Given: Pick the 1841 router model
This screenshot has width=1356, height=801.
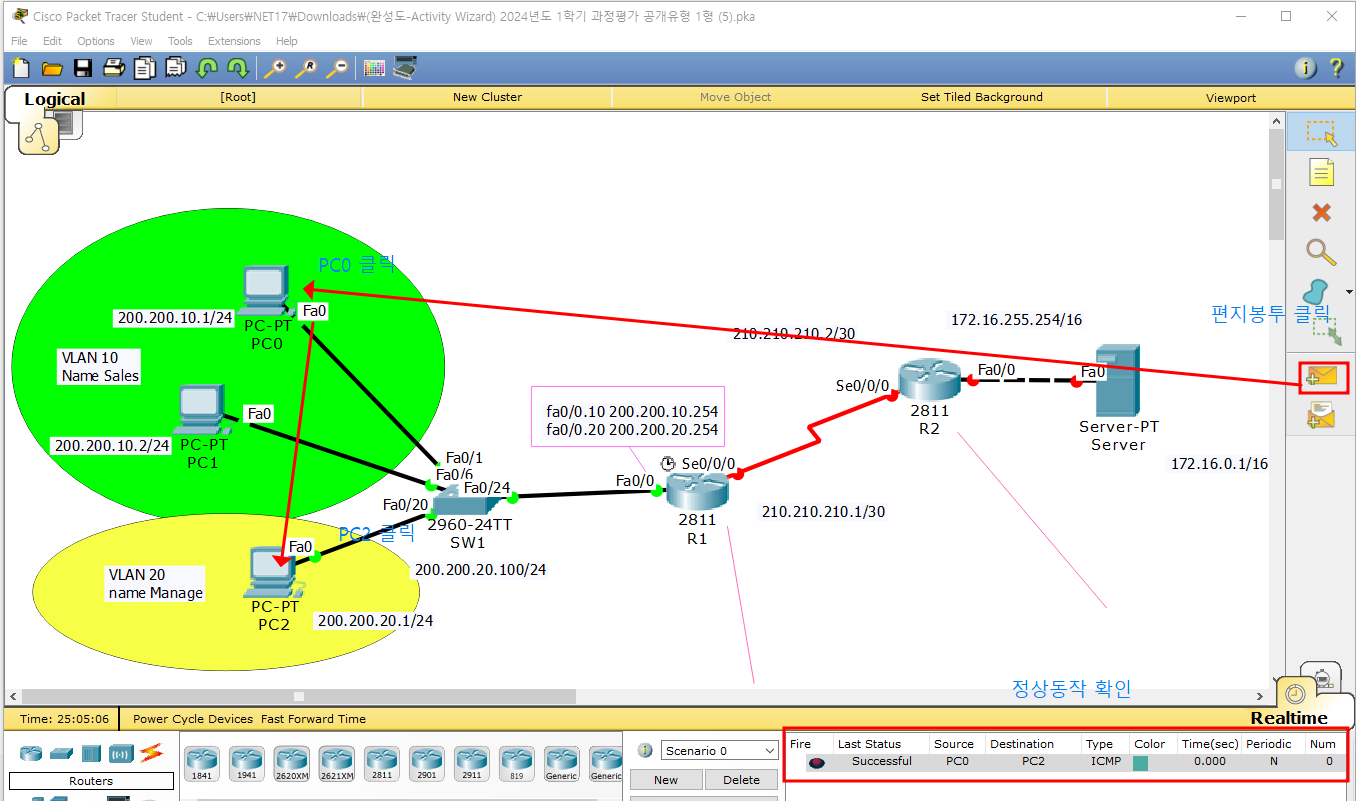Looking at the screenshot, I should [x=201, y=765].
